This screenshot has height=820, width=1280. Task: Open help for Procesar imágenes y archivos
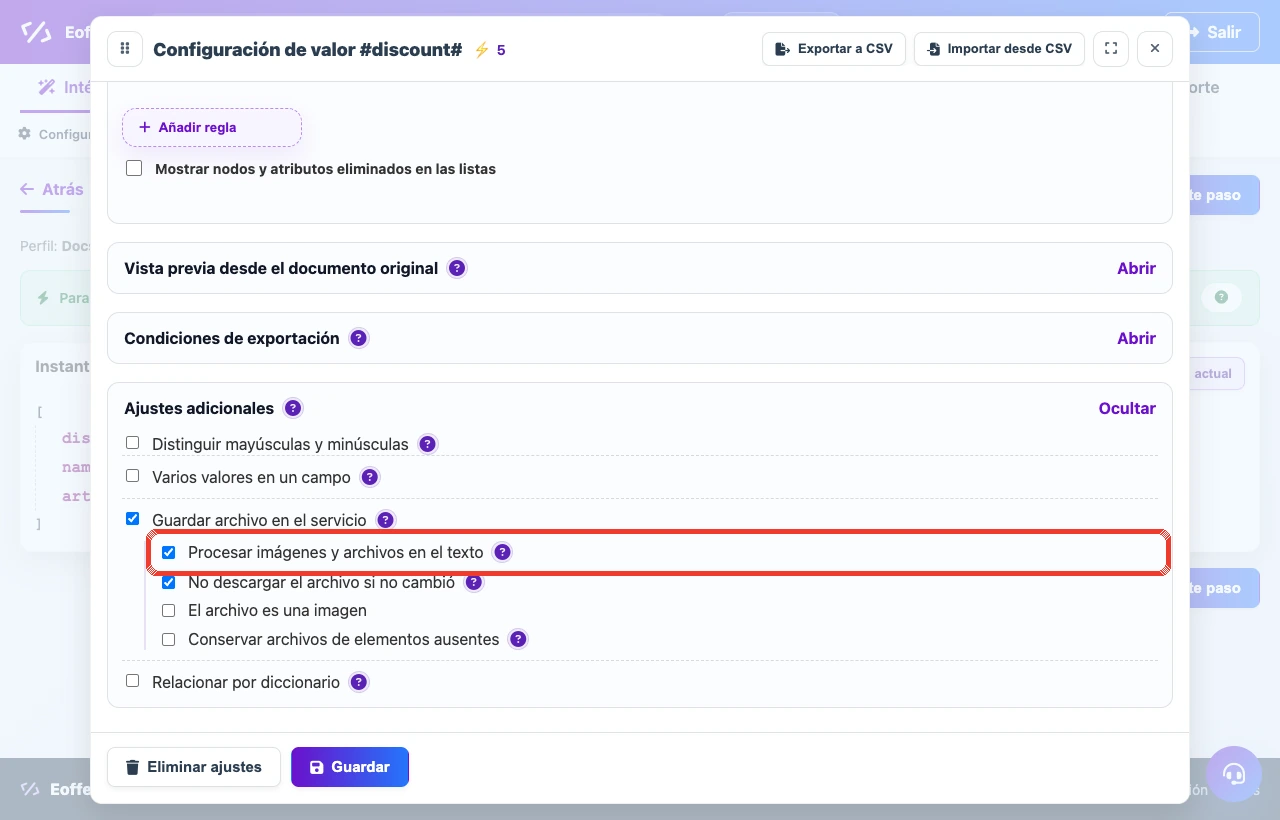click(x=503, y=552)
